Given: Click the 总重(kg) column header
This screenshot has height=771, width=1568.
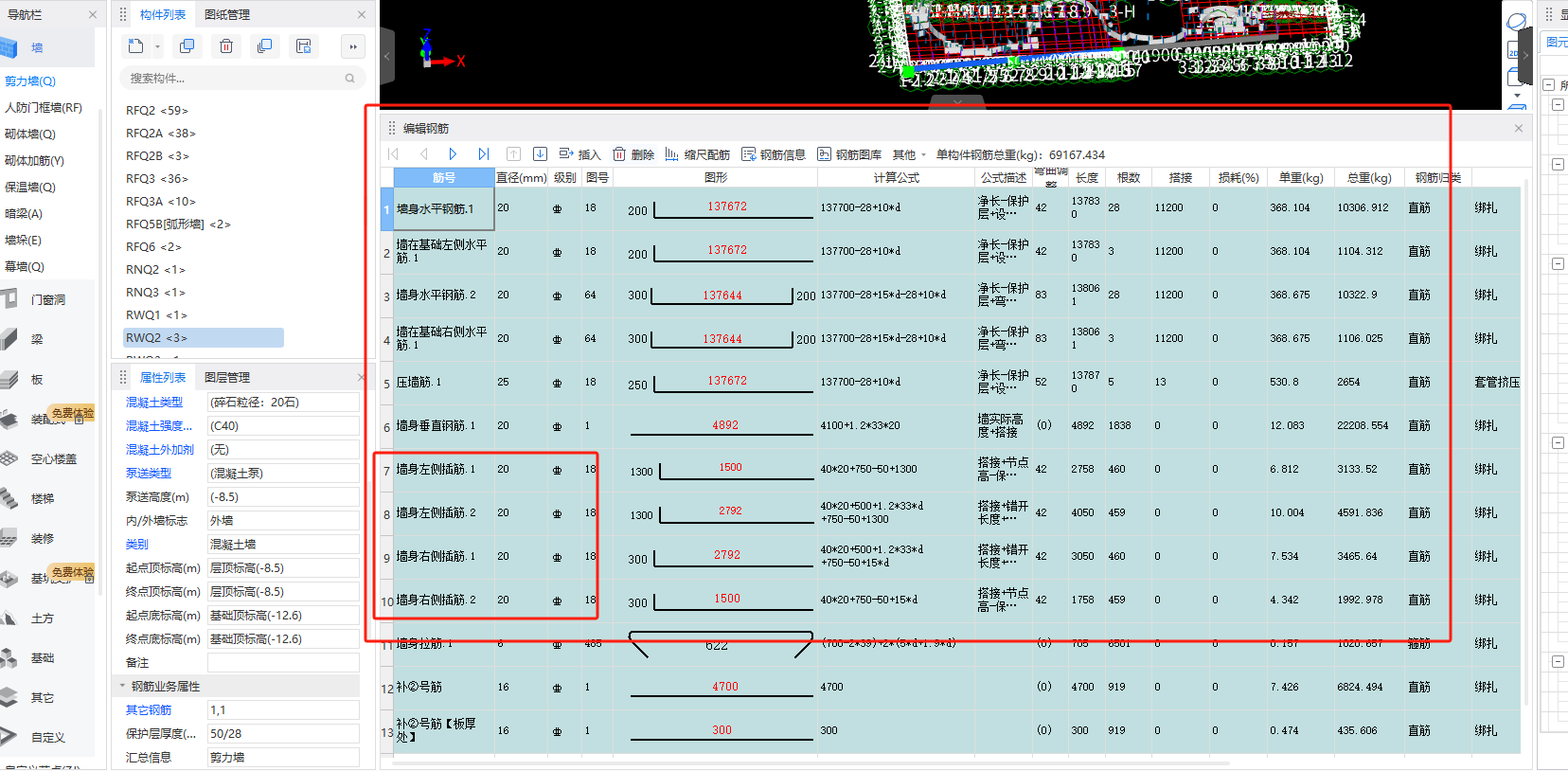Looking at the screenshot, I should 1369,177.
